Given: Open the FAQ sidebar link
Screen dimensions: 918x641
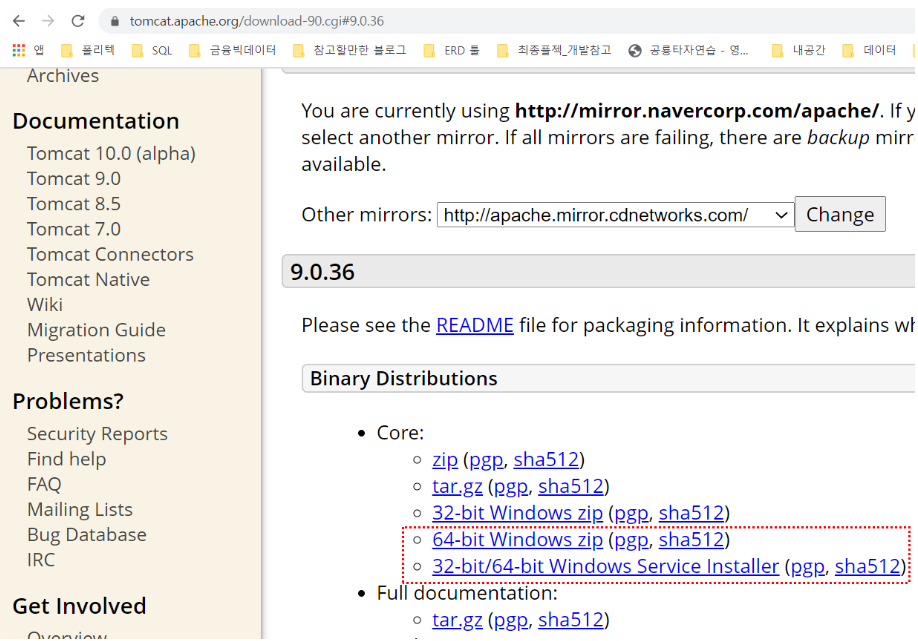Looking at the screenshot, I should [44, 484].
